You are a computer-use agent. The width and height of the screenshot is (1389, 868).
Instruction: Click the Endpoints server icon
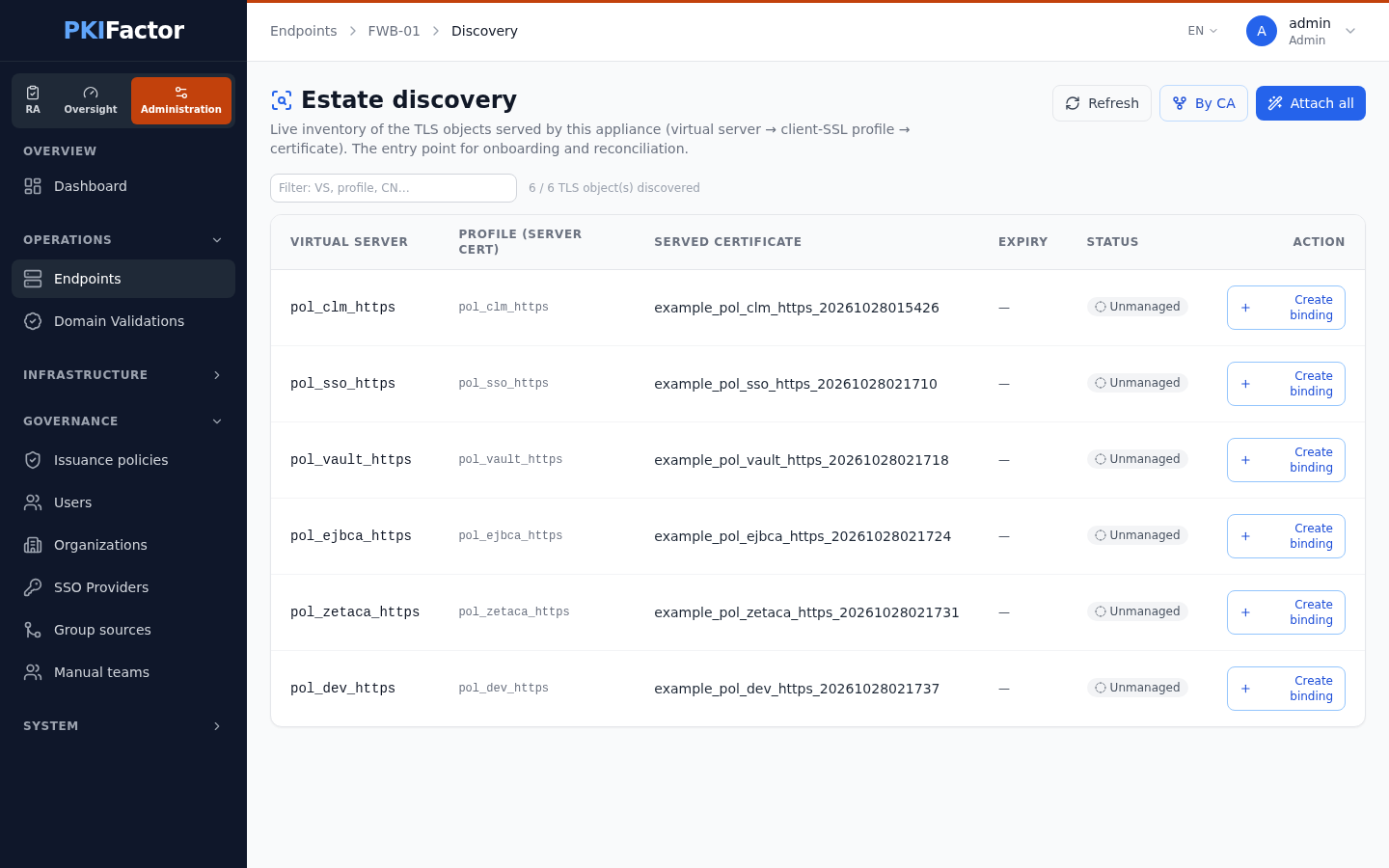point(33,279)
